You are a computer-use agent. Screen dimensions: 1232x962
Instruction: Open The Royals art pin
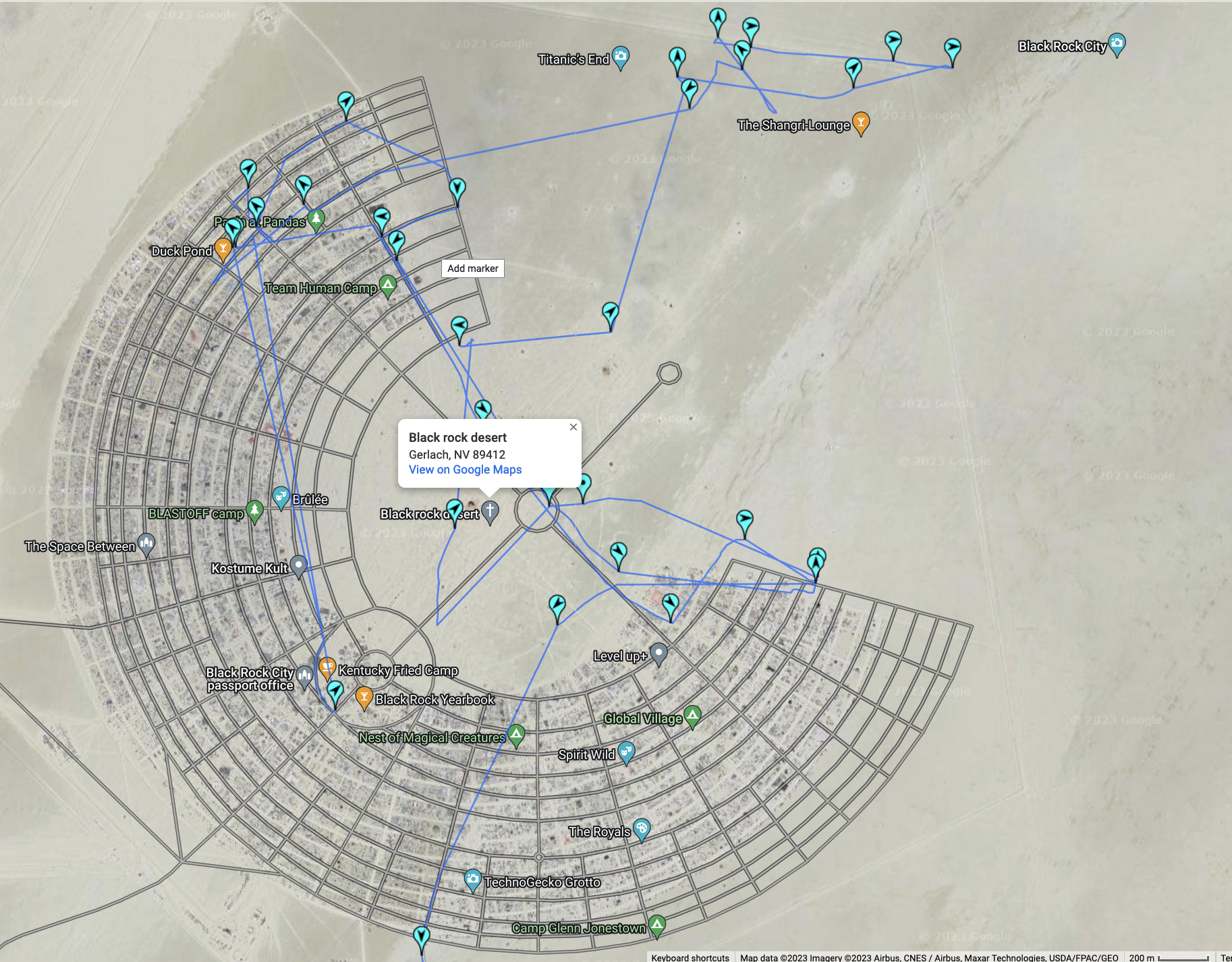[x=642, y=830]
